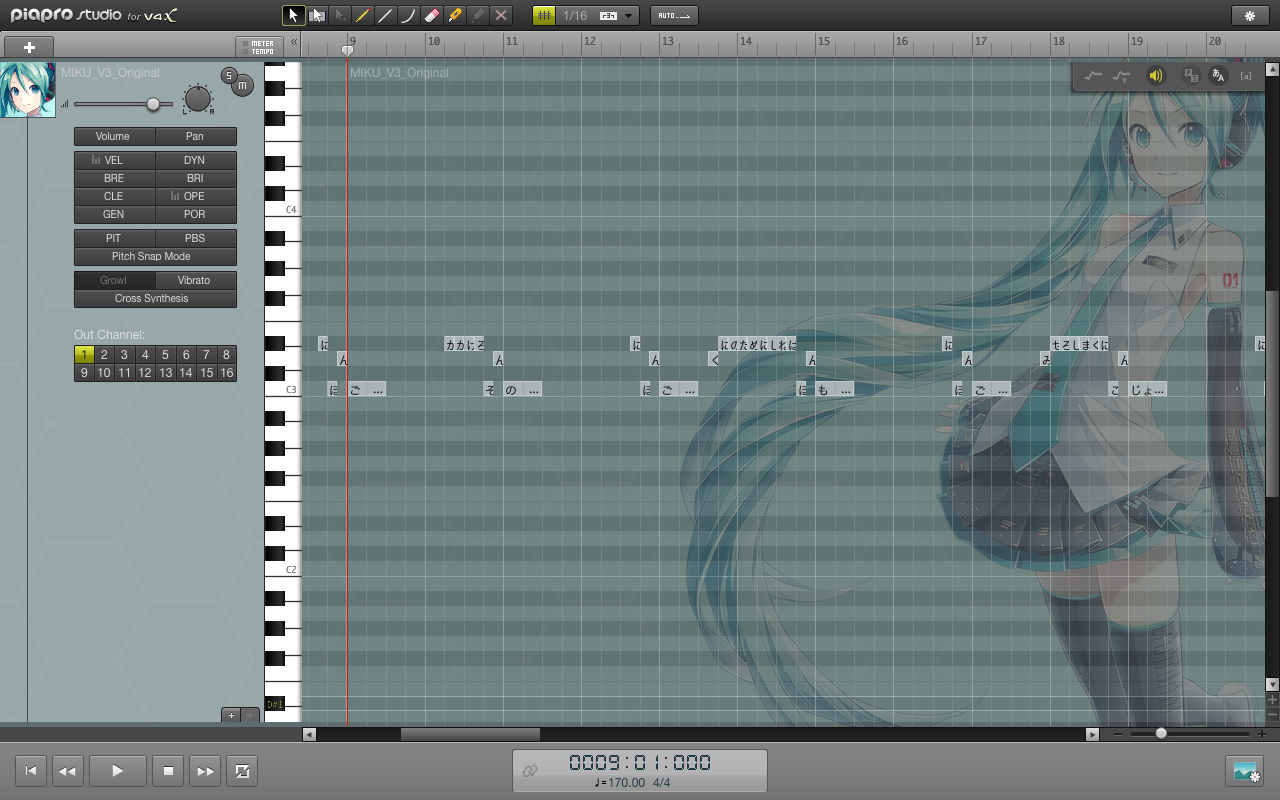
Task: Click the horizontal zoom slider handle
Action: coord(1161,734)
